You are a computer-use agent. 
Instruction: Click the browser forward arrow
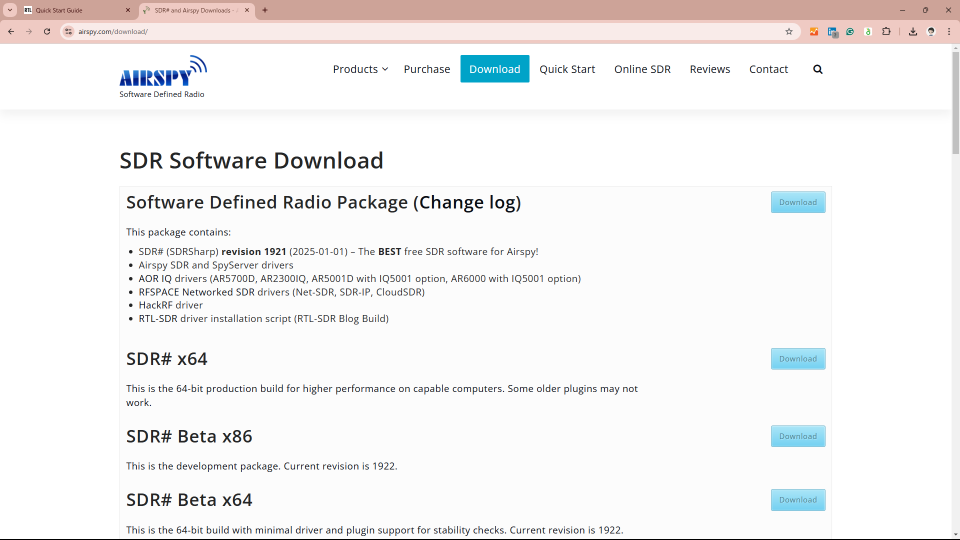tap(29, 31)
